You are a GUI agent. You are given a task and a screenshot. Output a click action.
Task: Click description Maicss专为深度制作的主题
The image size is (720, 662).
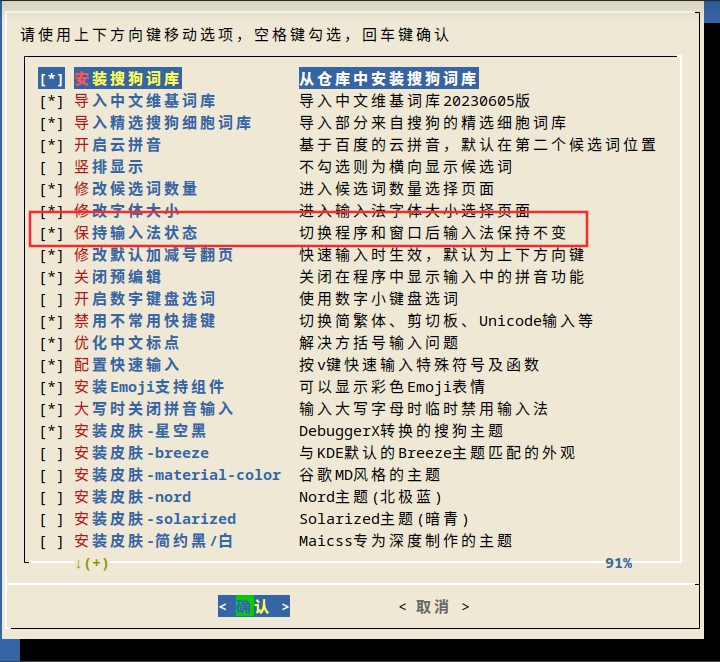coord(406,542)
